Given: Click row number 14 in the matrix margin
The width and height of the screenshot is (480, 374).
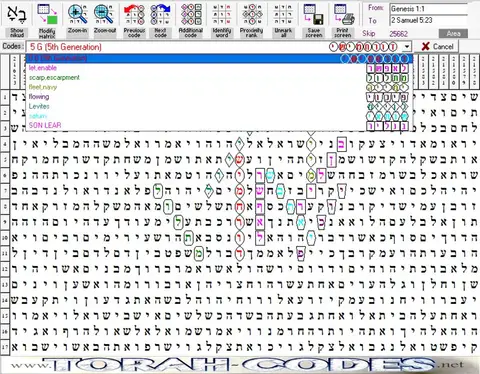Looking at the screenshot, I should coord(5,300).
